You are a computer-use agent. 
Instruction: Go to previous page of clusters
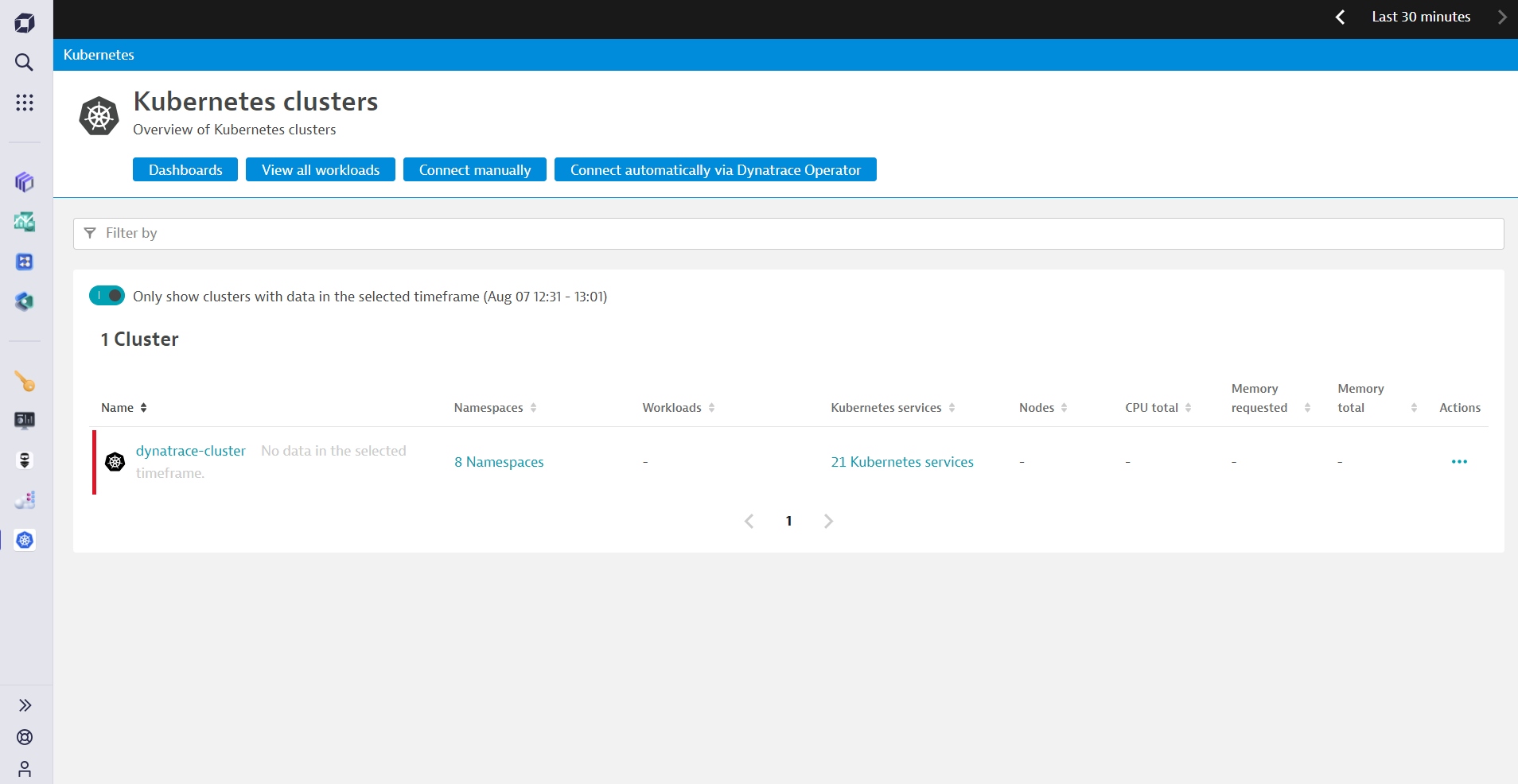[x=749, y=522]
